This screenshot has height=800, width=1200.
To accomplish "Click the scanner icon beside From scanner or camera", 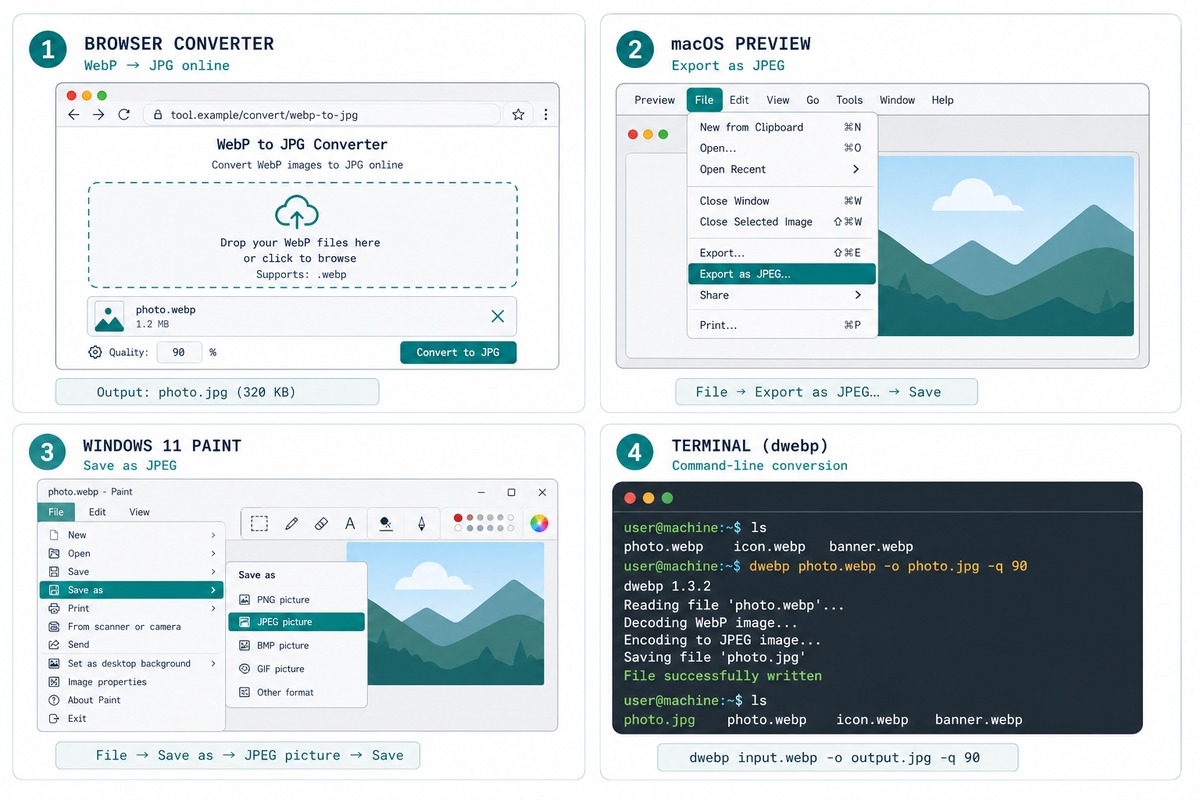I will (x=54, y=627).
